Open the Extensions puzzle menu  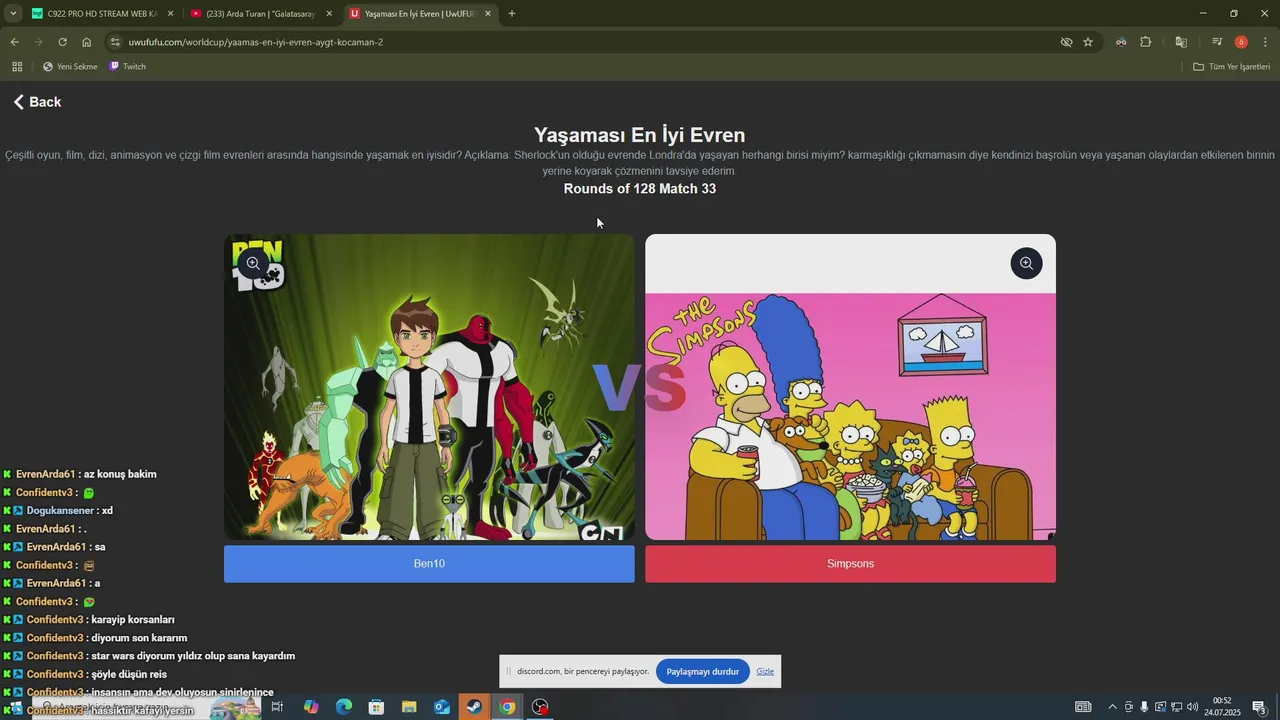click(1146, 42)
